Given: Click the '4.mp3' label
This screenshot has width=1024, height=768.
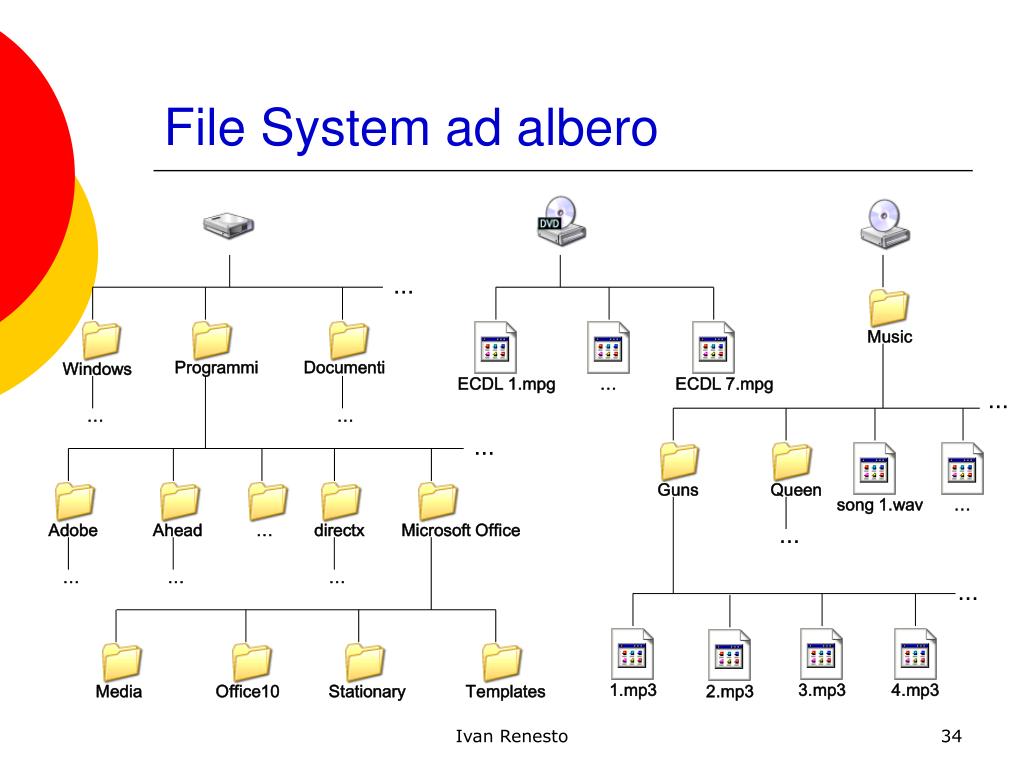Looking at the screenshot, I should tap(915, 690).
